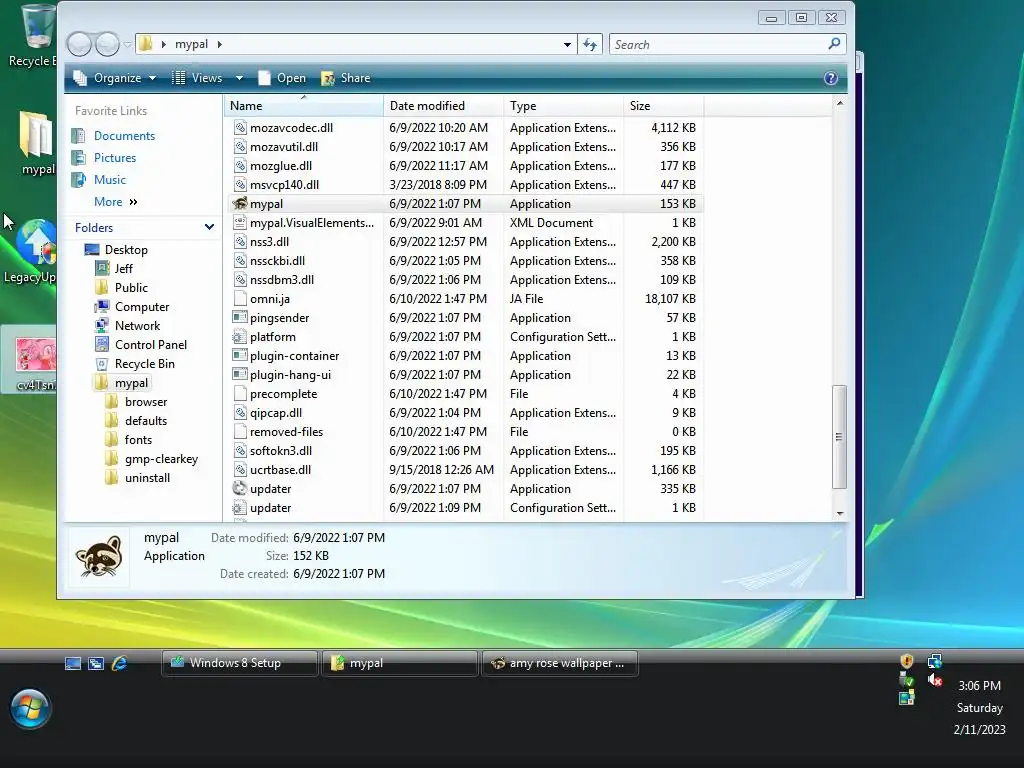Click Switch between windows quick launch icon
The image size is (1024, 768).
coord(96,664)
